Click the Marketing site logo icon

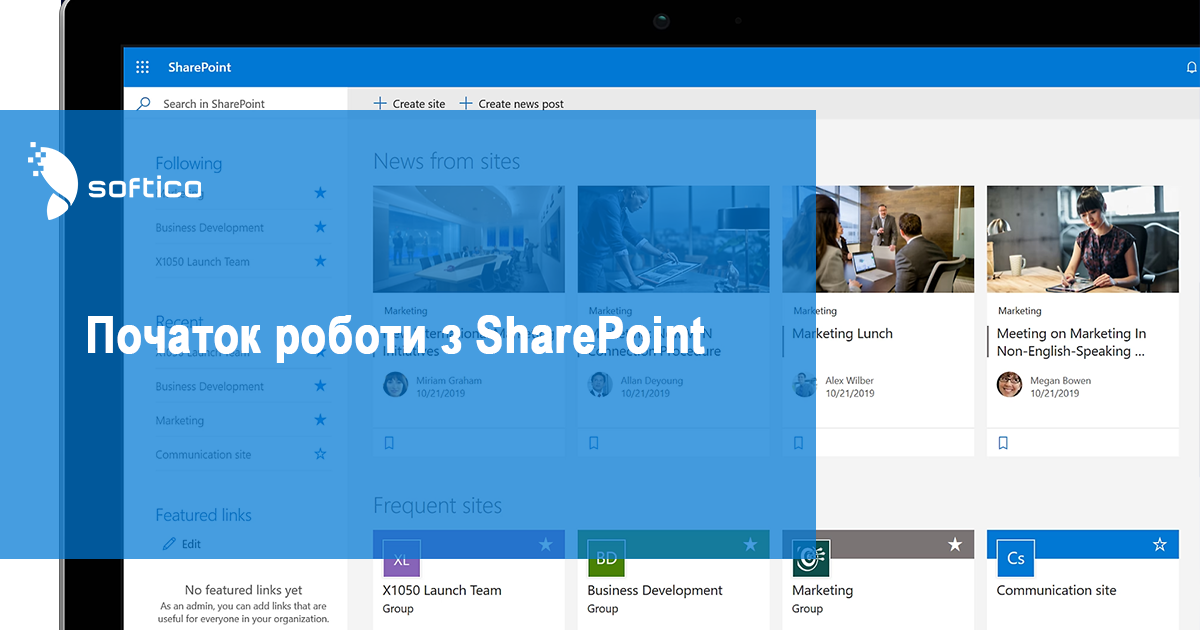click(x=810, y=558)
